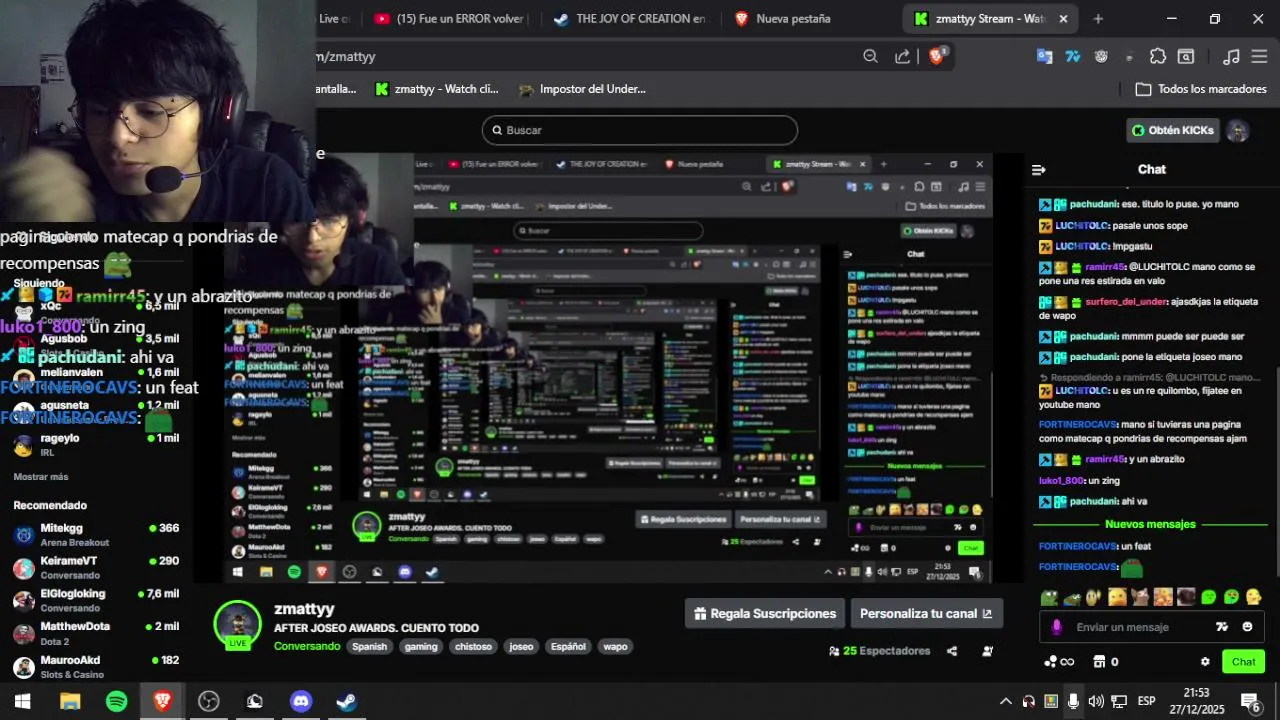Open Brave hamburger main menu
1280x720 pixels.
tap(1259, 56)
